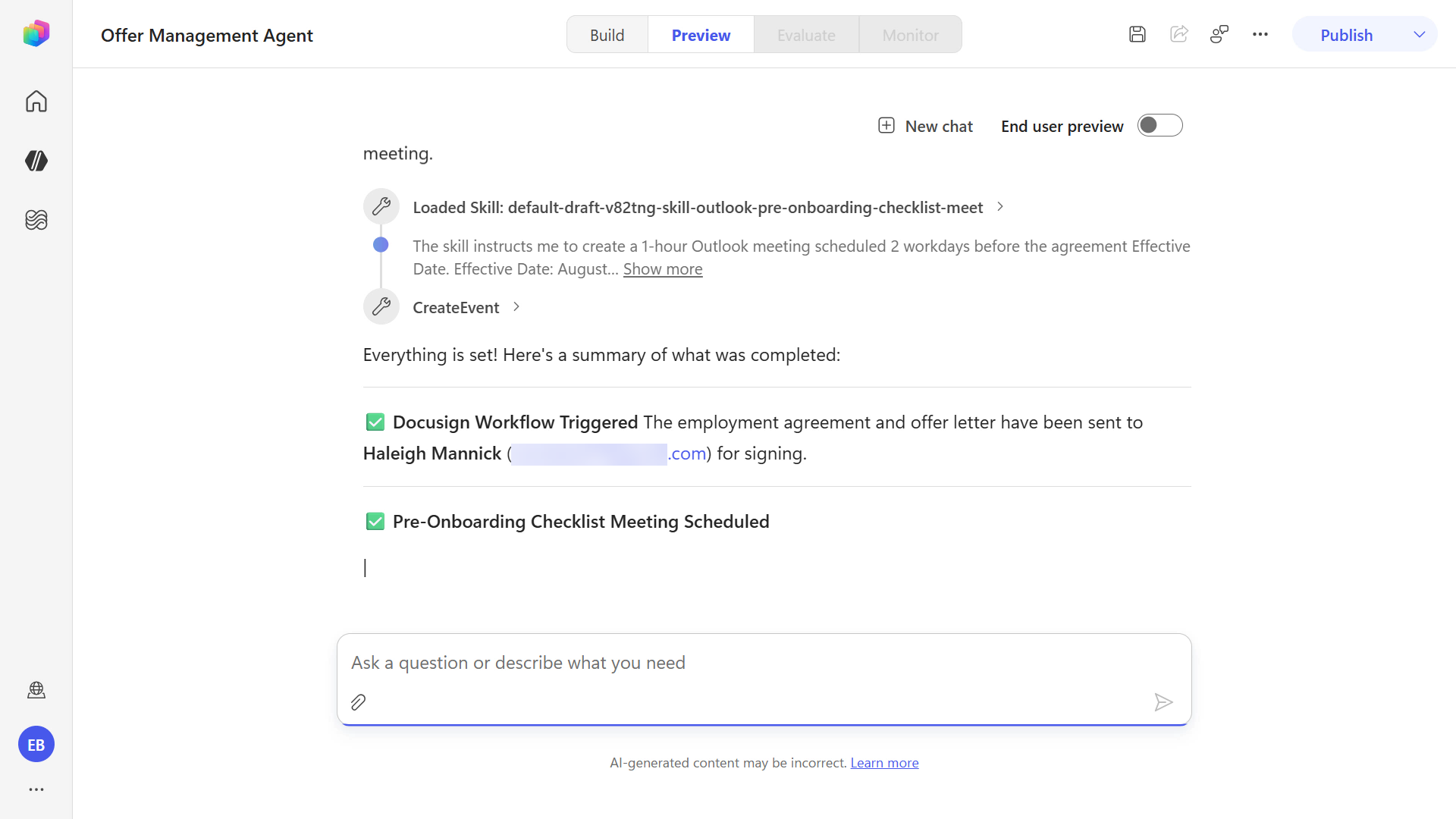Open the Home icon in sidebar

tap(36, 102)
